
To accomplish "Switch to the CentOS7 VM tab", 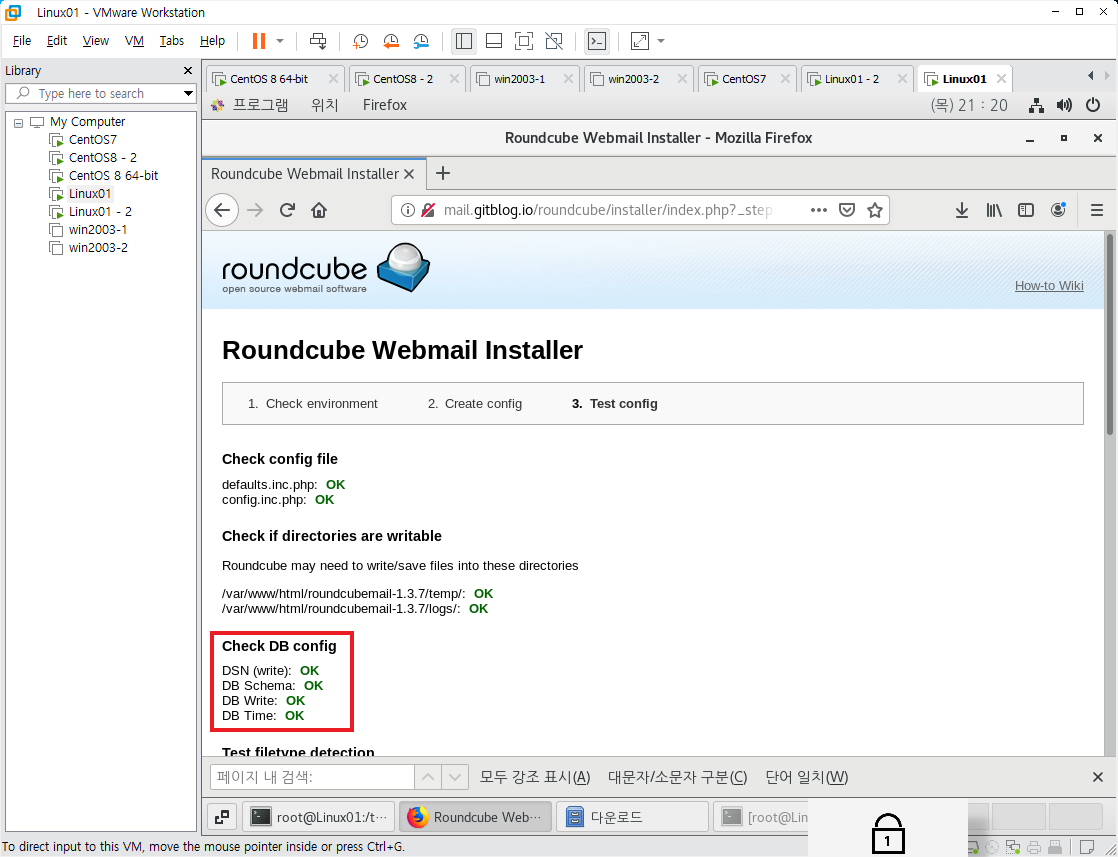I will pyautogui.click(x=744, y=79).
